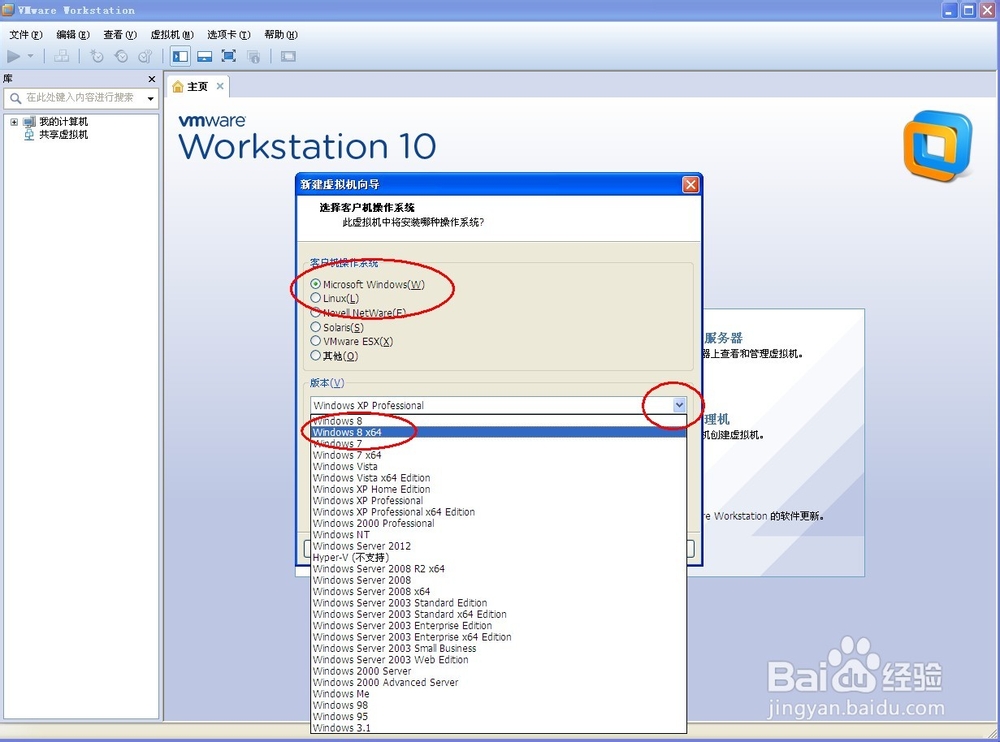Click the Power On play toolbar icon
This screenshot has height=742, width=1000.
pyautogui.click(x=13, y=56)
